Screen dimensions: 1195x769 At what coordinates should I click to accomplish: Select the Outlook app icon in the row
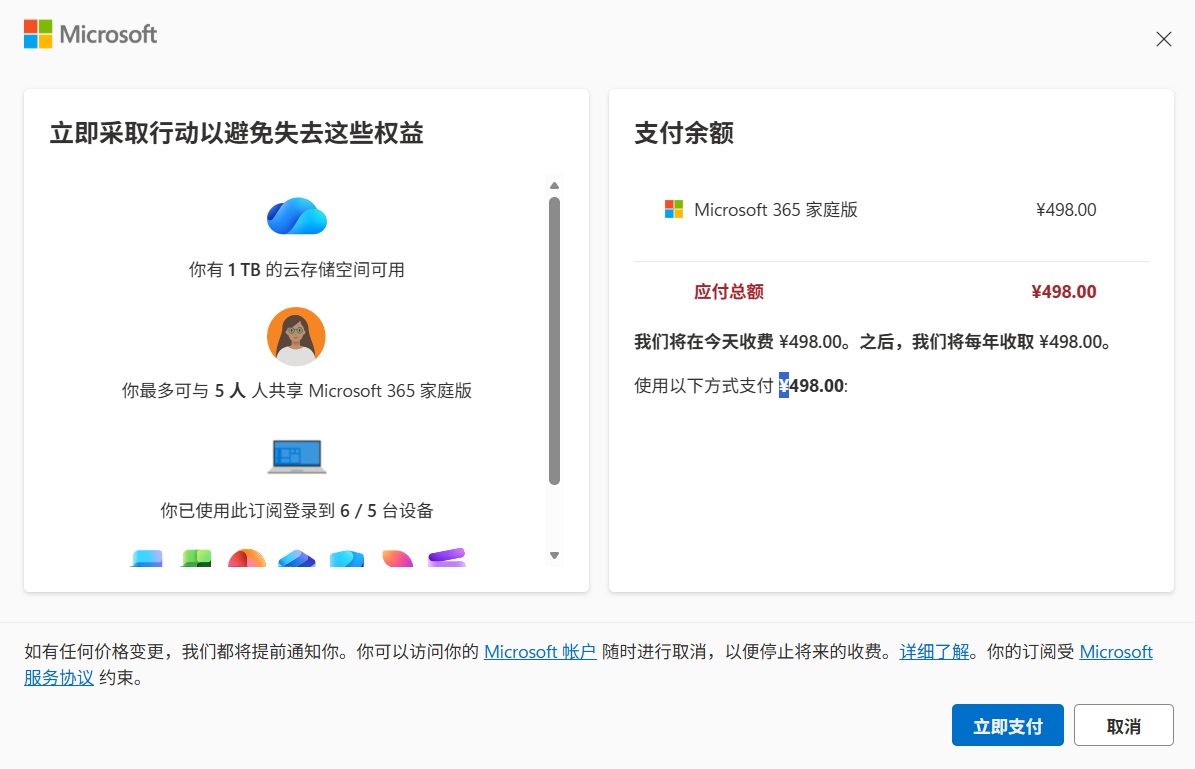(347, 560)
